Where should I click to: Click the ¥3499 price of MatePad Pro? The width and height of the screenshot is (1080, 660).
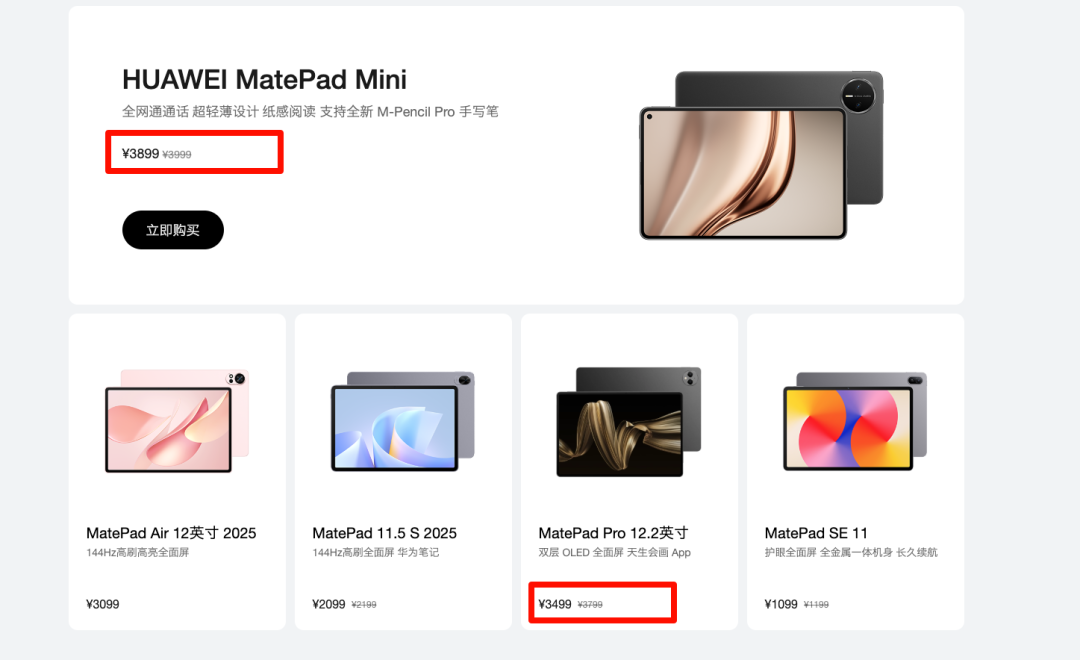click(555, 604)
